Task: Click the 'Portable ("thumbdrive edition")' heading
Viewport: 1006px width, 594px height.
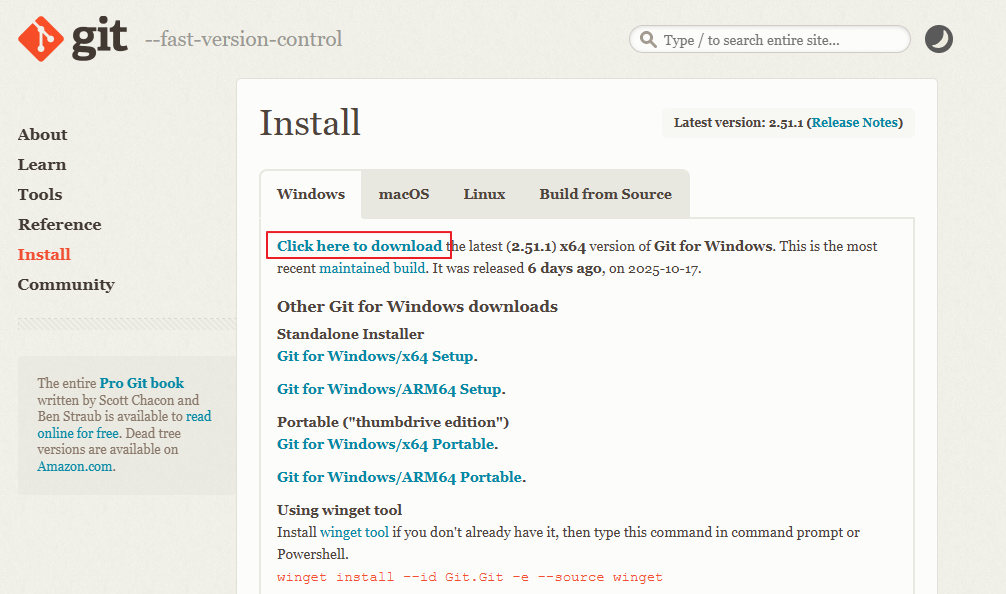Action: 393,422
